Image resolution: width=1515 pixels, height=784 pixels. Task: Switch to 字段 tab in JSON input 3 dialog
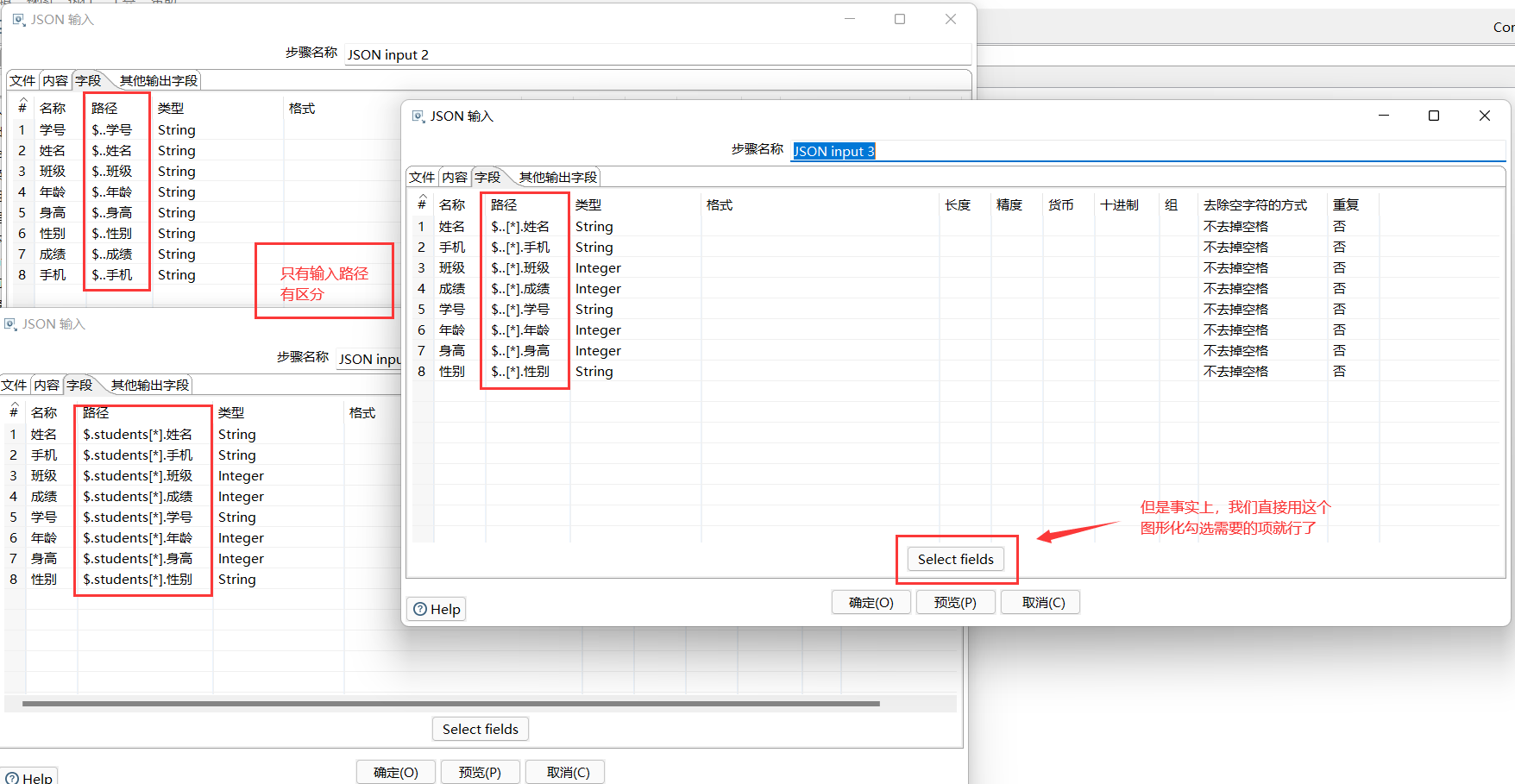tap(487, 177)
